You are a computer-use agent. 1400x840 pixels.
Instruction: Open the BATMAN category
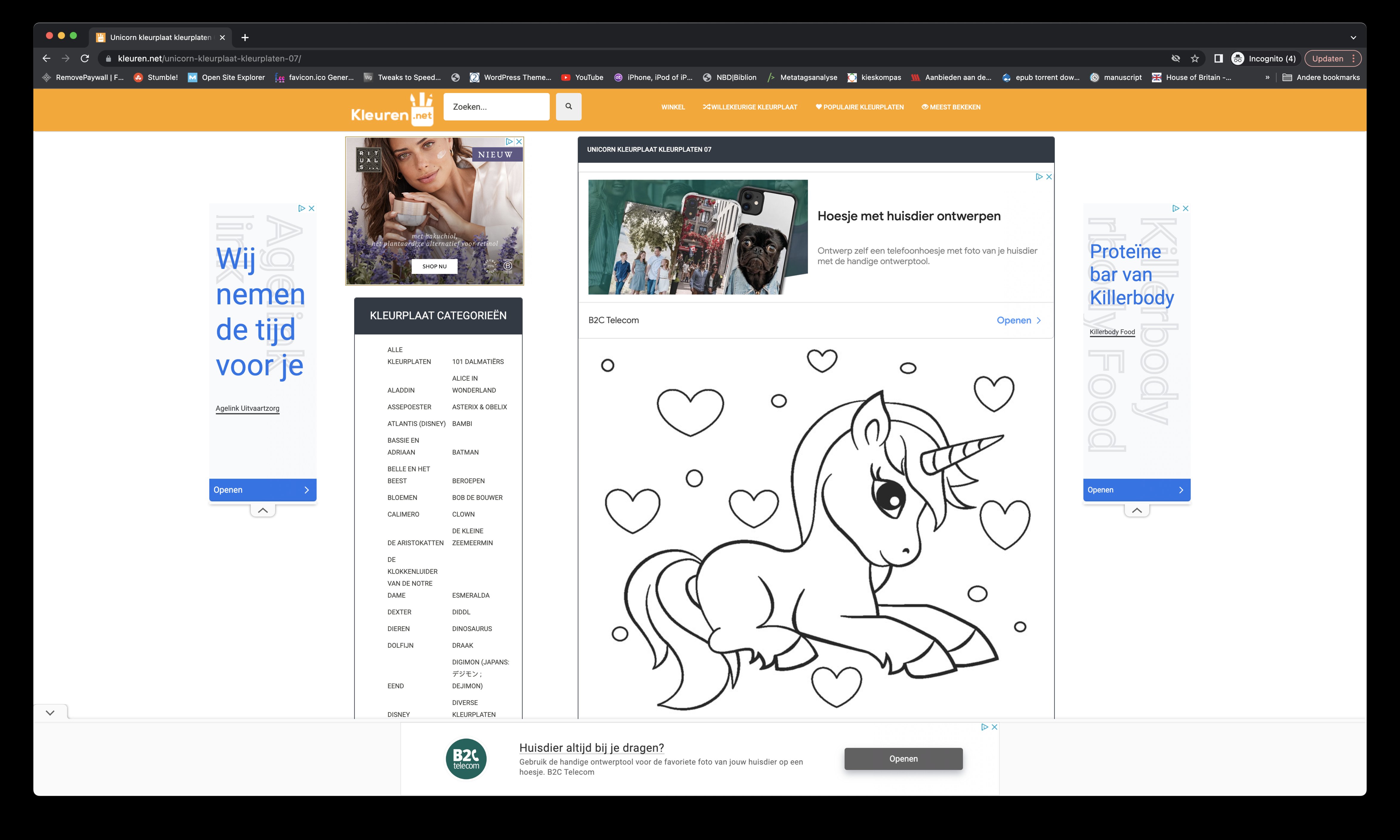pos(465,452)
